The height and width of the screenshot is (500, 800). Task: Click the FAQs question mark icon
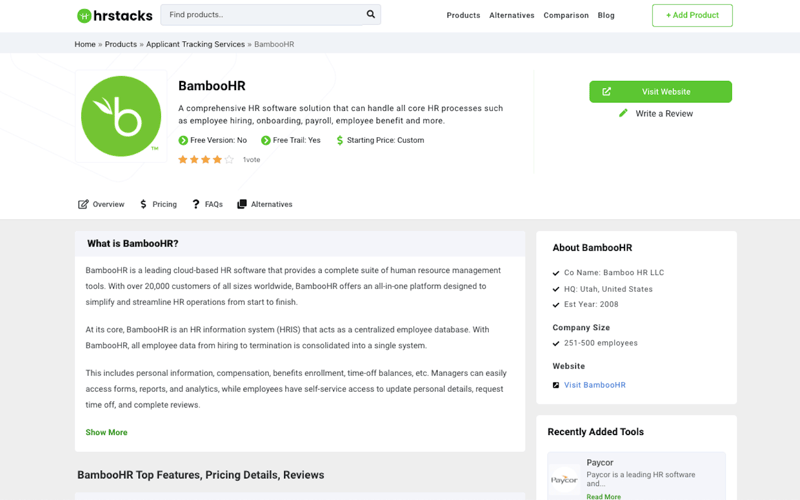click(196, 204)
